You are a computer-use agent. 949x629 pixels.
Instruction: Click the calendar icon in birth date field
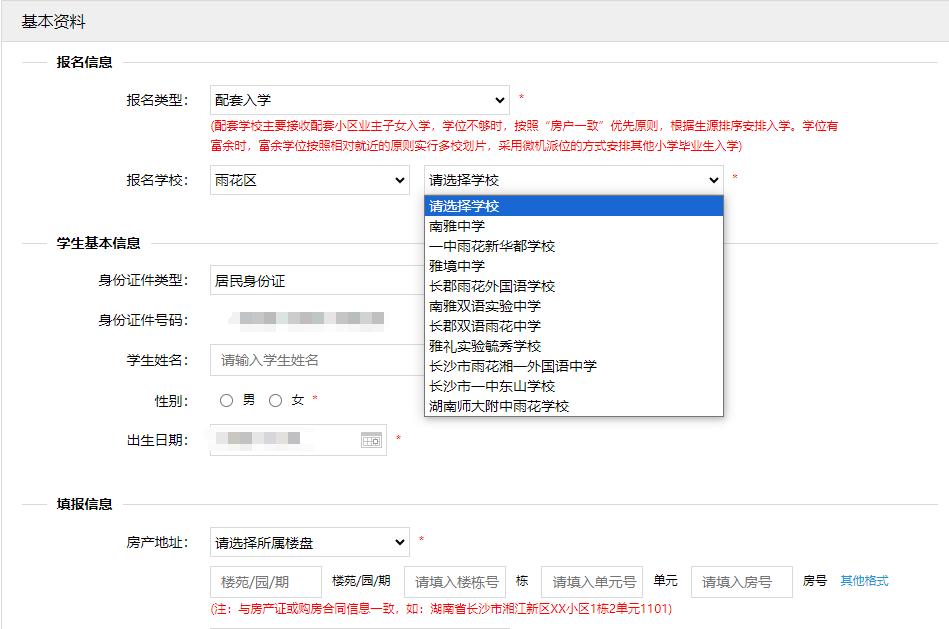(371, 440)
